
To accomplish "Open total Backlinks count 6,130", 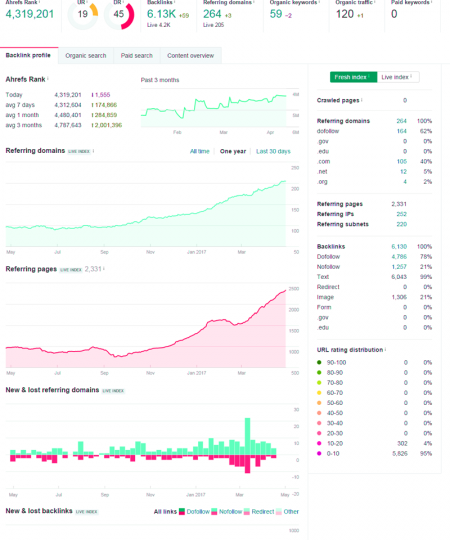I will pos(399,246).
